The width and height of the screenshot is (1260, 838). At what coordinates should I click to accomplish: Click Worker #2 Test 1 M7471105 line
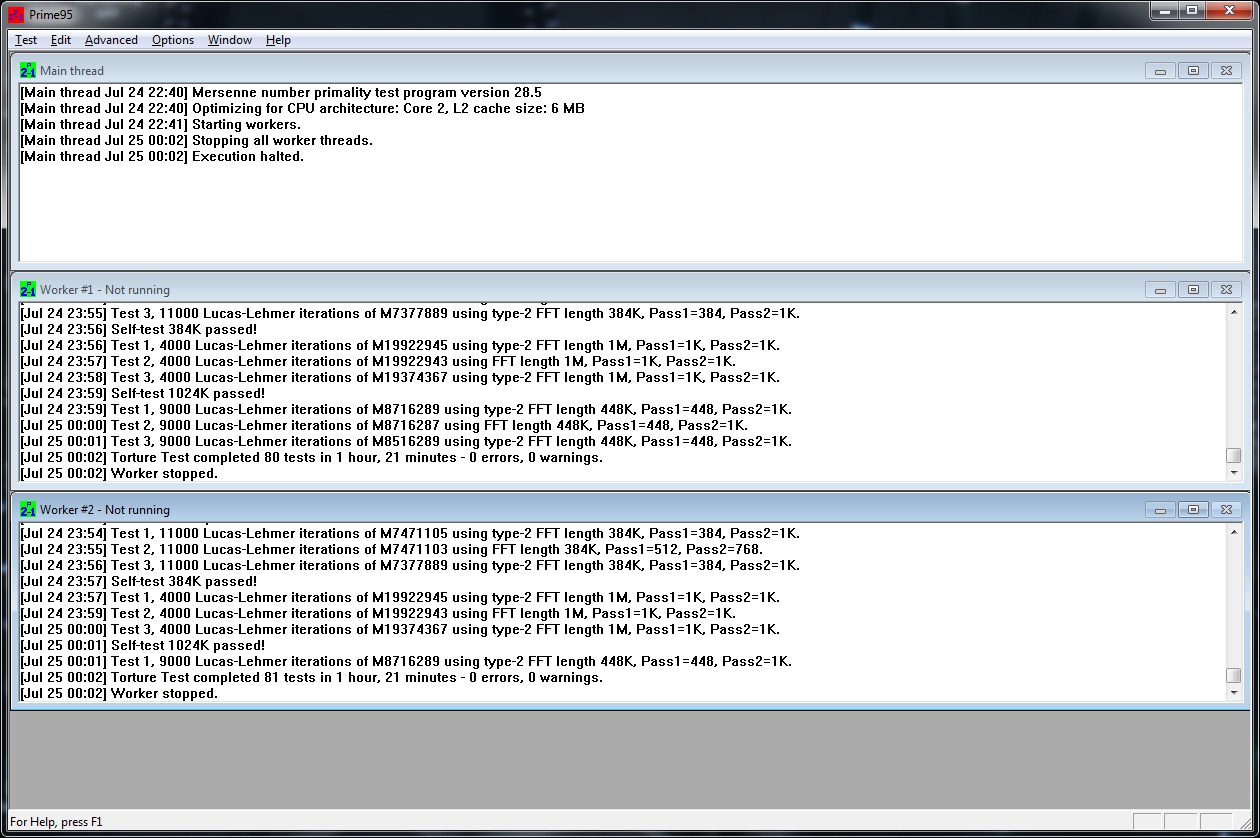pos(410,533)
